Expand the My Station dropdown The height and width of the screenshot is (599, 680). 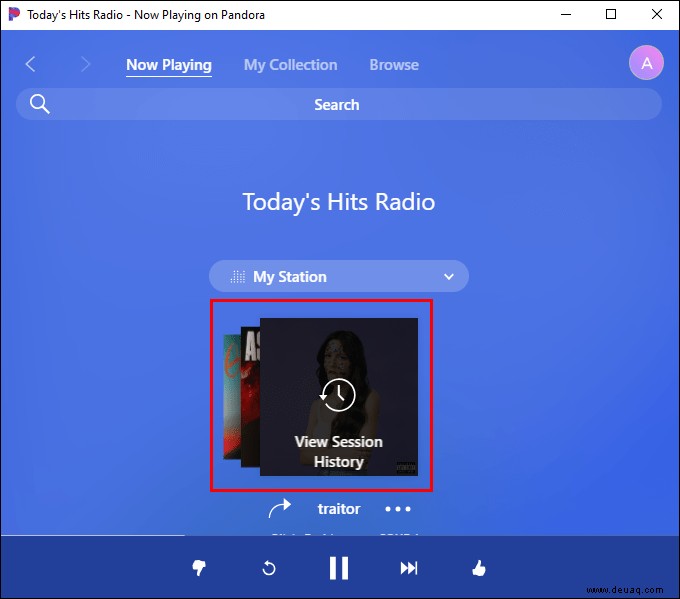point(339,276)
